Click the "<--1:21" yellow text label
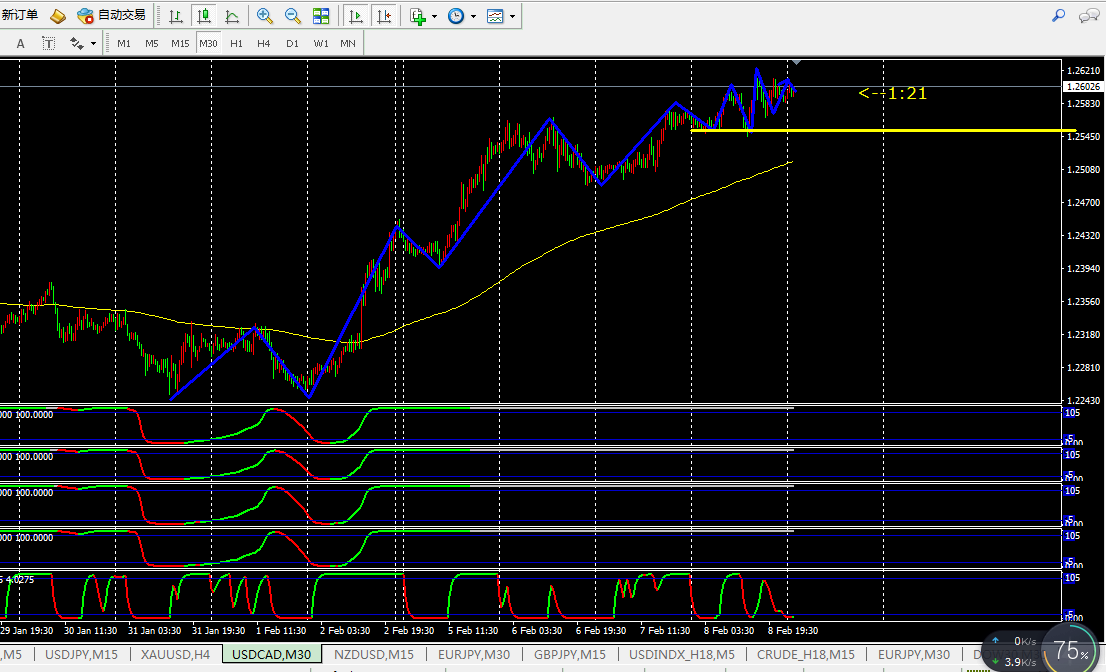This screenshot has width=1106, height=672. tap(892, 93)
